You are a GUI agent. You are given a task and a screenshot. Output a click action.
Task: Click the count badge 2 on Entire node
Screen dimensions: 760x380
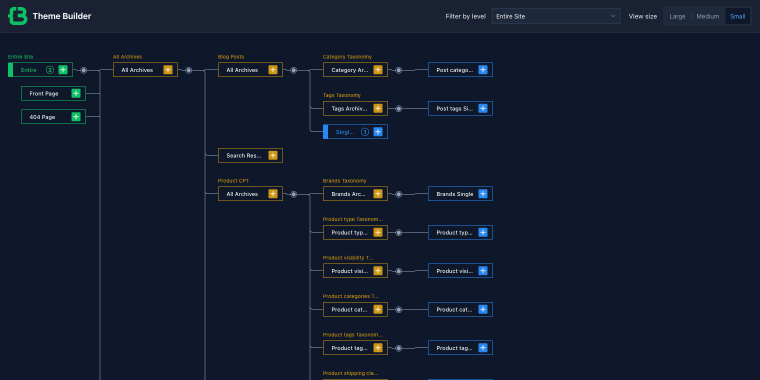[x=49, y=70]
